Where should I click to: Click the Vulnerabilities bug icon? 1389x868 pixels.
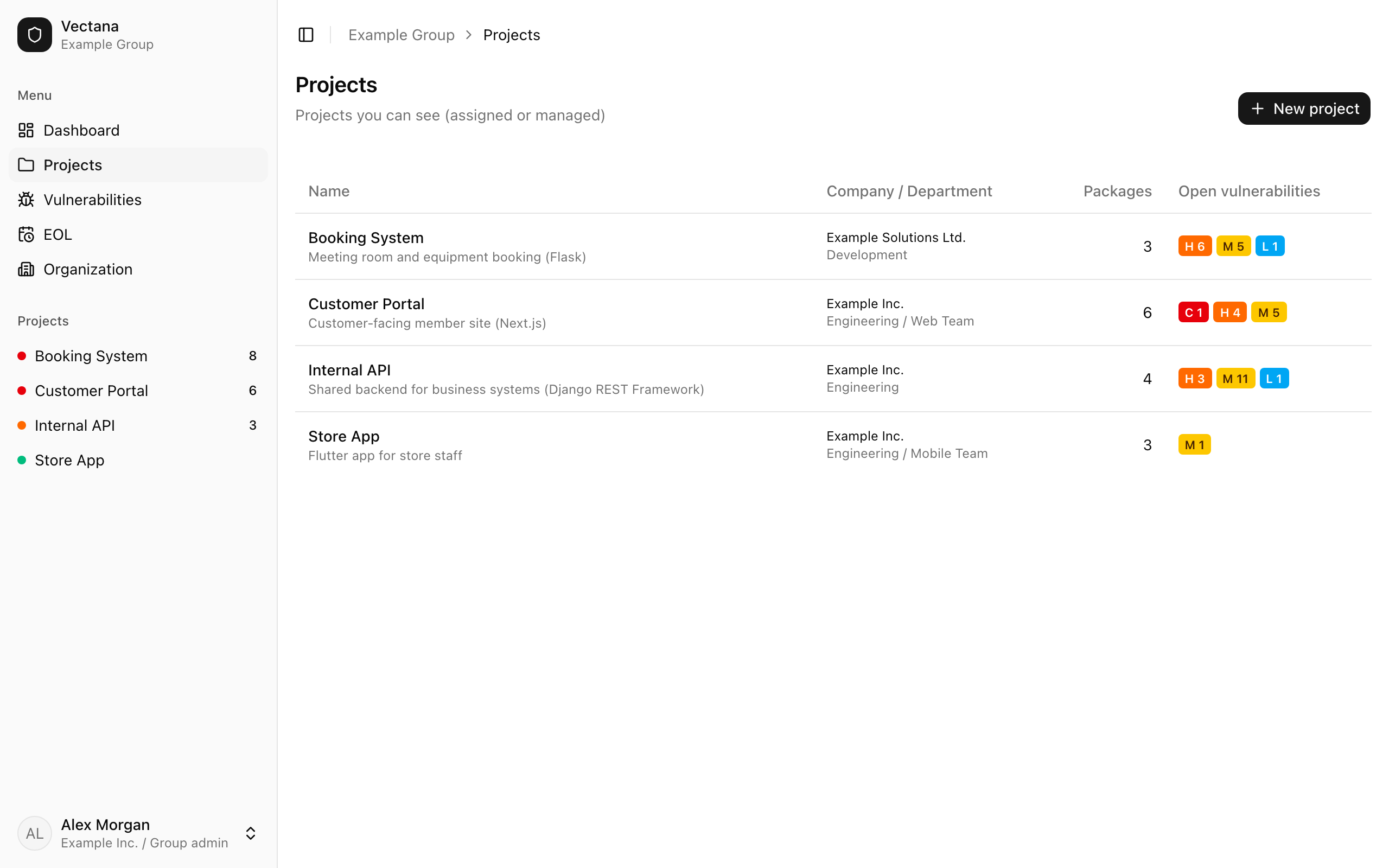[26, 200]
